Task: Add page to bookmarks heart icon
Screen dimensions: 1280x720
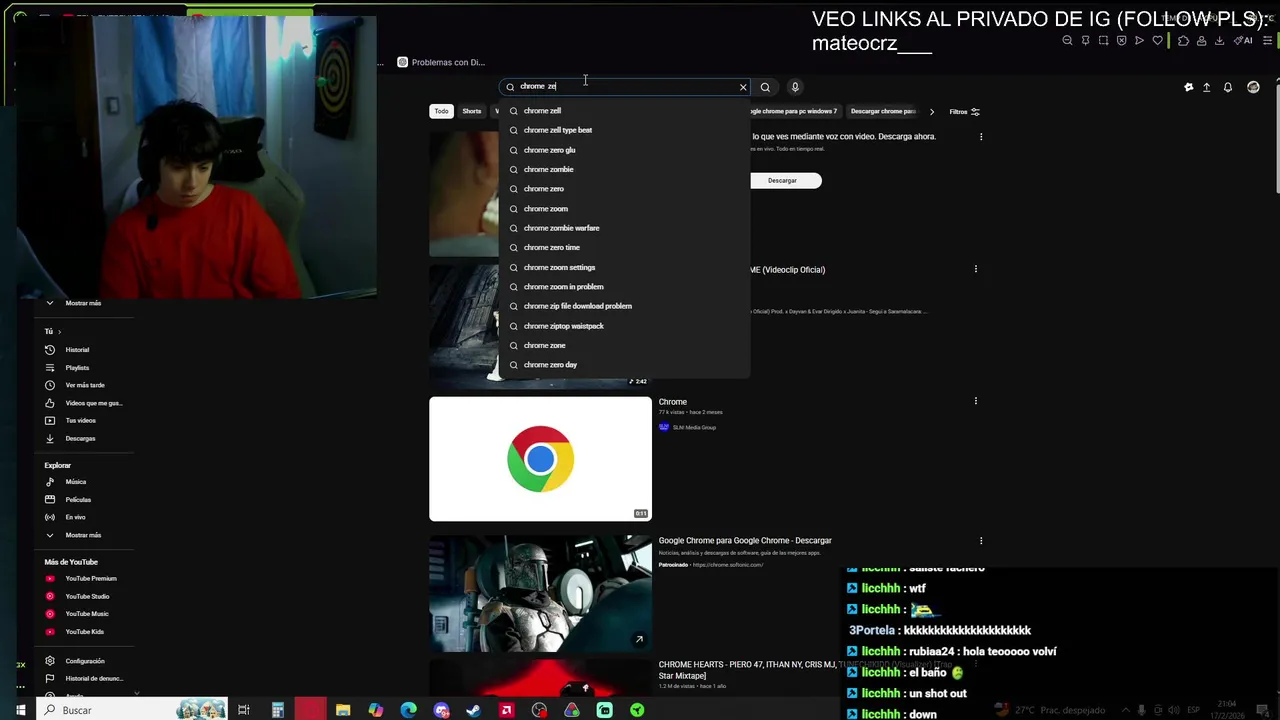Action: pyautogui.click(x=1158, y=41)
